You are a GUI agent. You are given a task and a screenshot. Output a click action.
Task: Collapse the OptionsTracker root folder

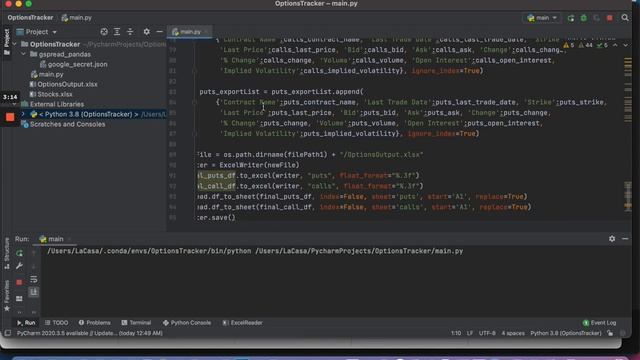click(15, 44)
